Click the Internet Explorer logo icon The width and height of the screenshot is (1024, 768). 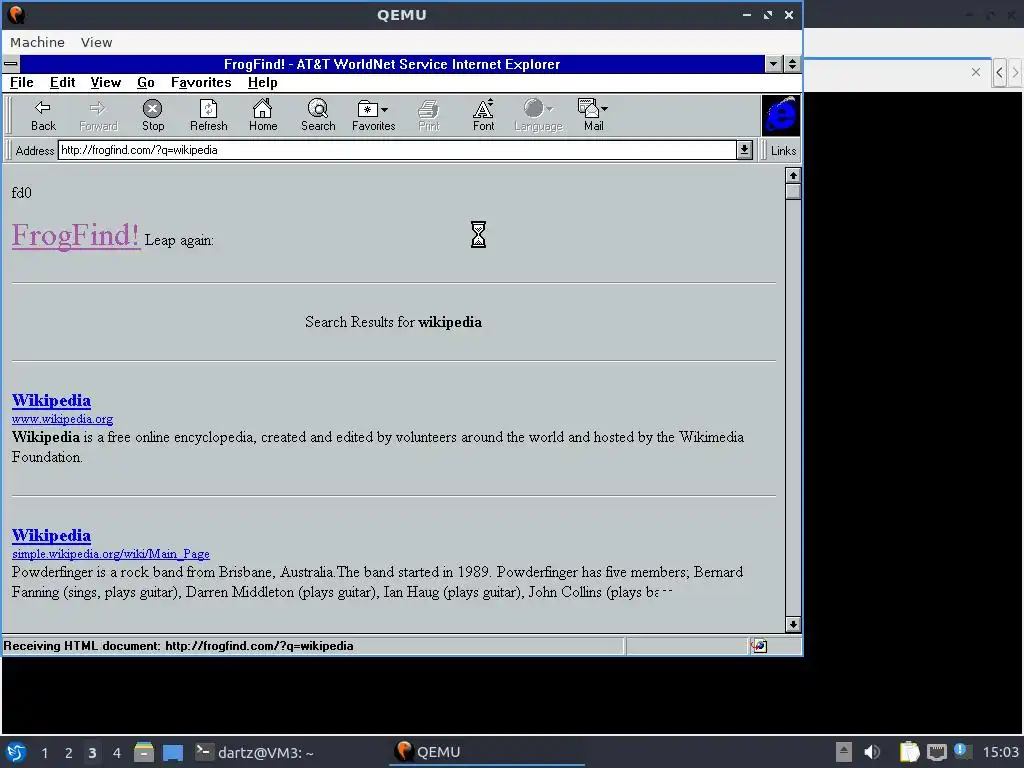(x=781, y=116)
